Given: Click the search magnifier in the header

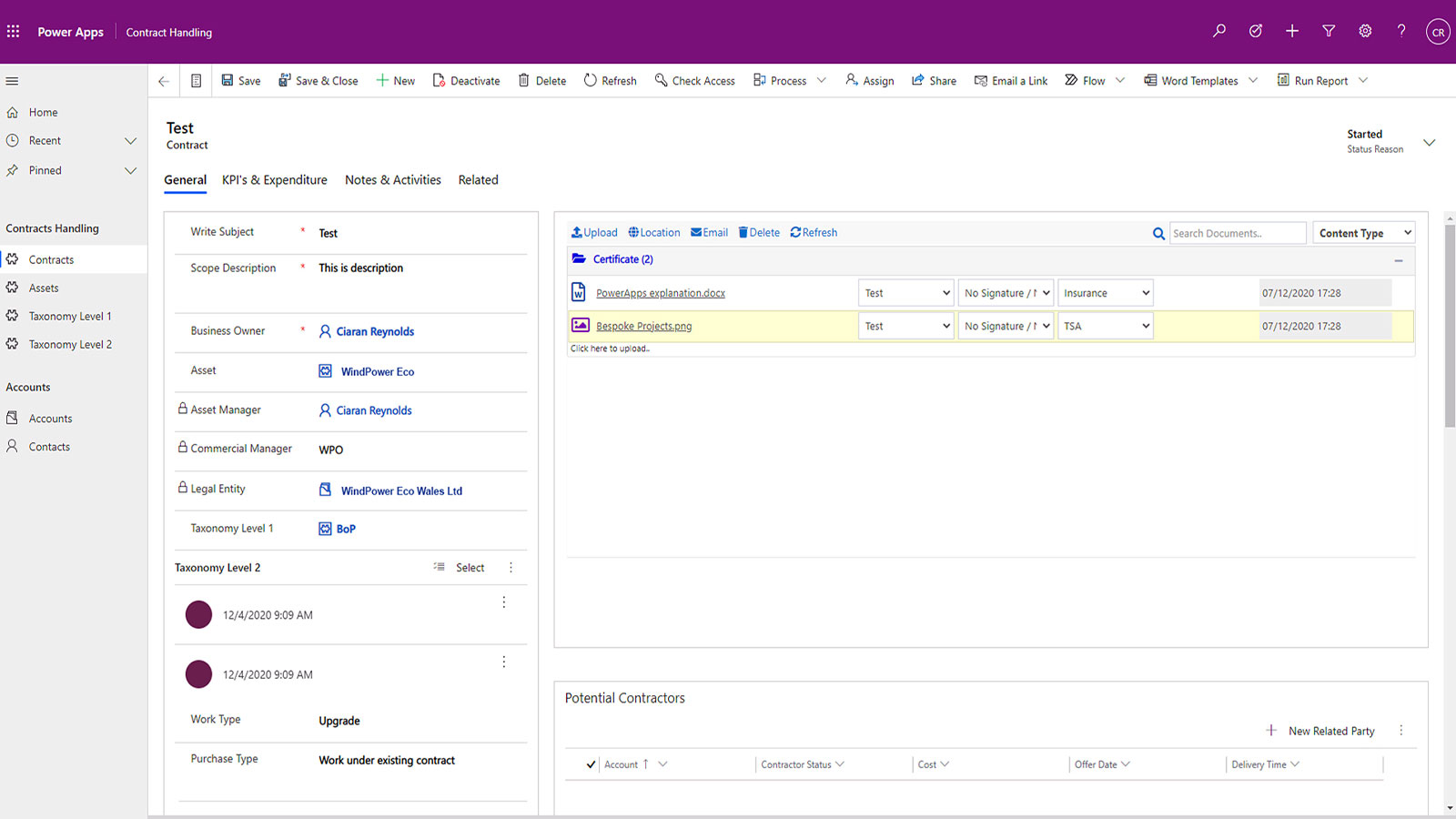Looking at the screenshot, I should pyautogui.click(x=1219, y=31).
